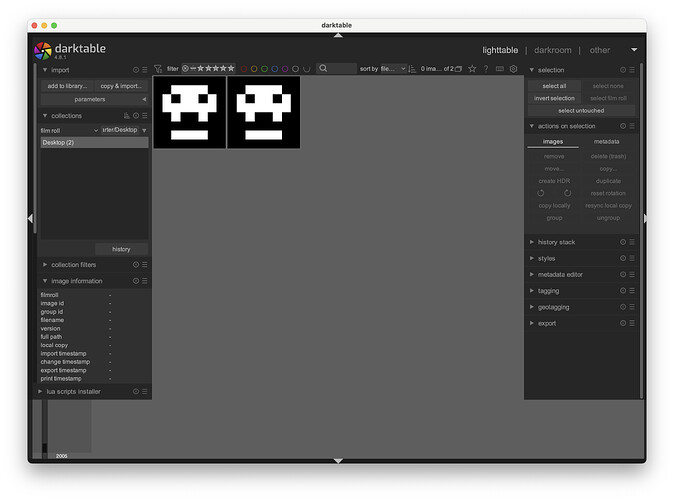674x500 pixels.
Task: Expand the metadata editor module
Action: (532, 274)
